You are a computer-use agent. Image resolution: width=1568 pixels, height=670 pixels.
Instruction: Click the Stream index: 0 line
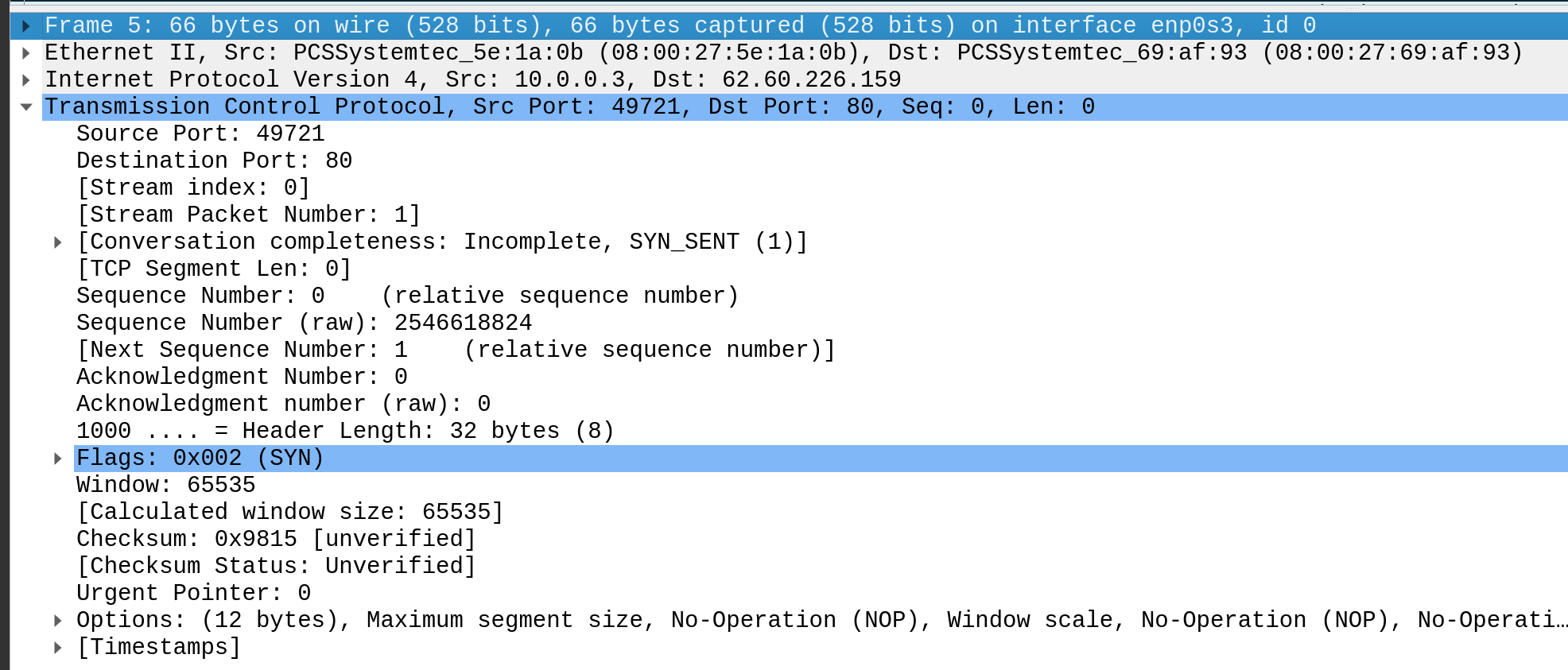coord(192,188)
